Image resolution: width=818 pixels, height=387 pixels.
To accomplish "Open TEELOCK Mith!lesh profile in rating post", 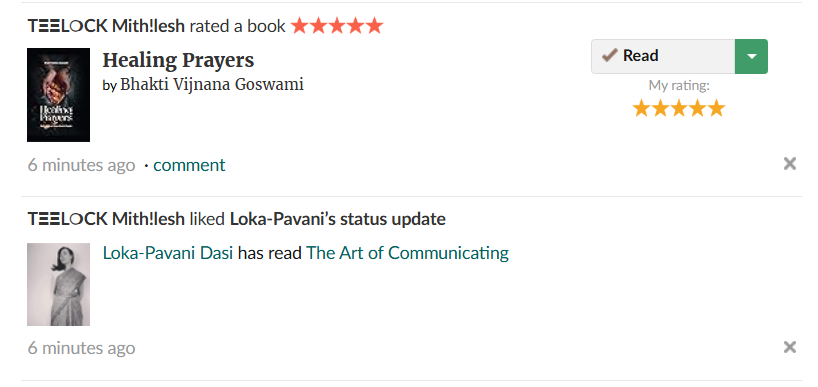I will pyautogui.click(x=106, y=26).
